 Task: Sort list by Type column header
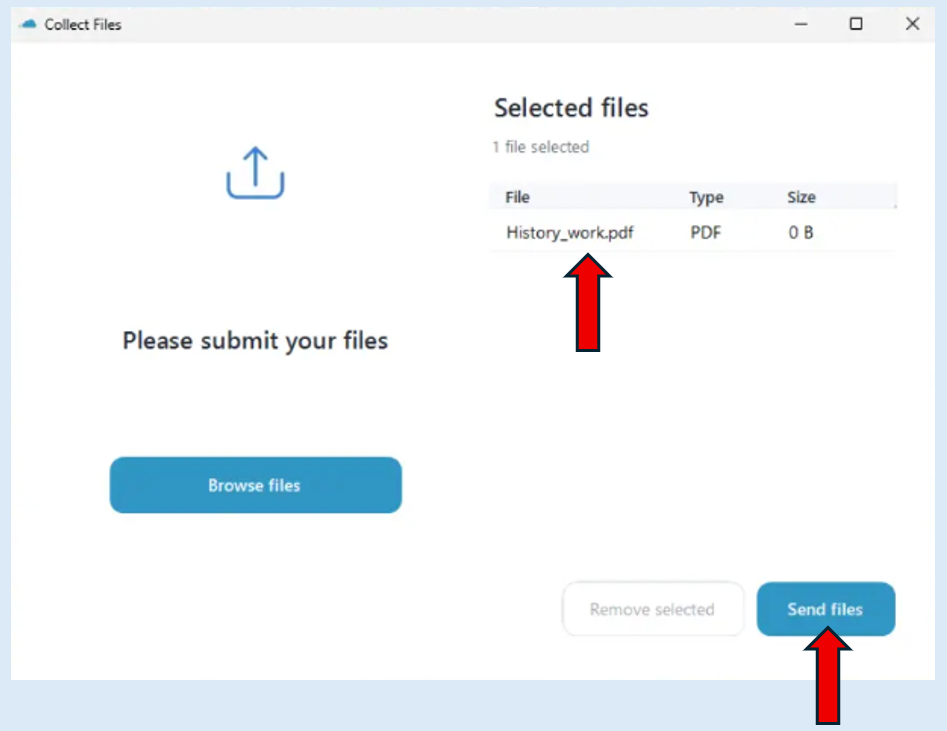click(706, 198)
